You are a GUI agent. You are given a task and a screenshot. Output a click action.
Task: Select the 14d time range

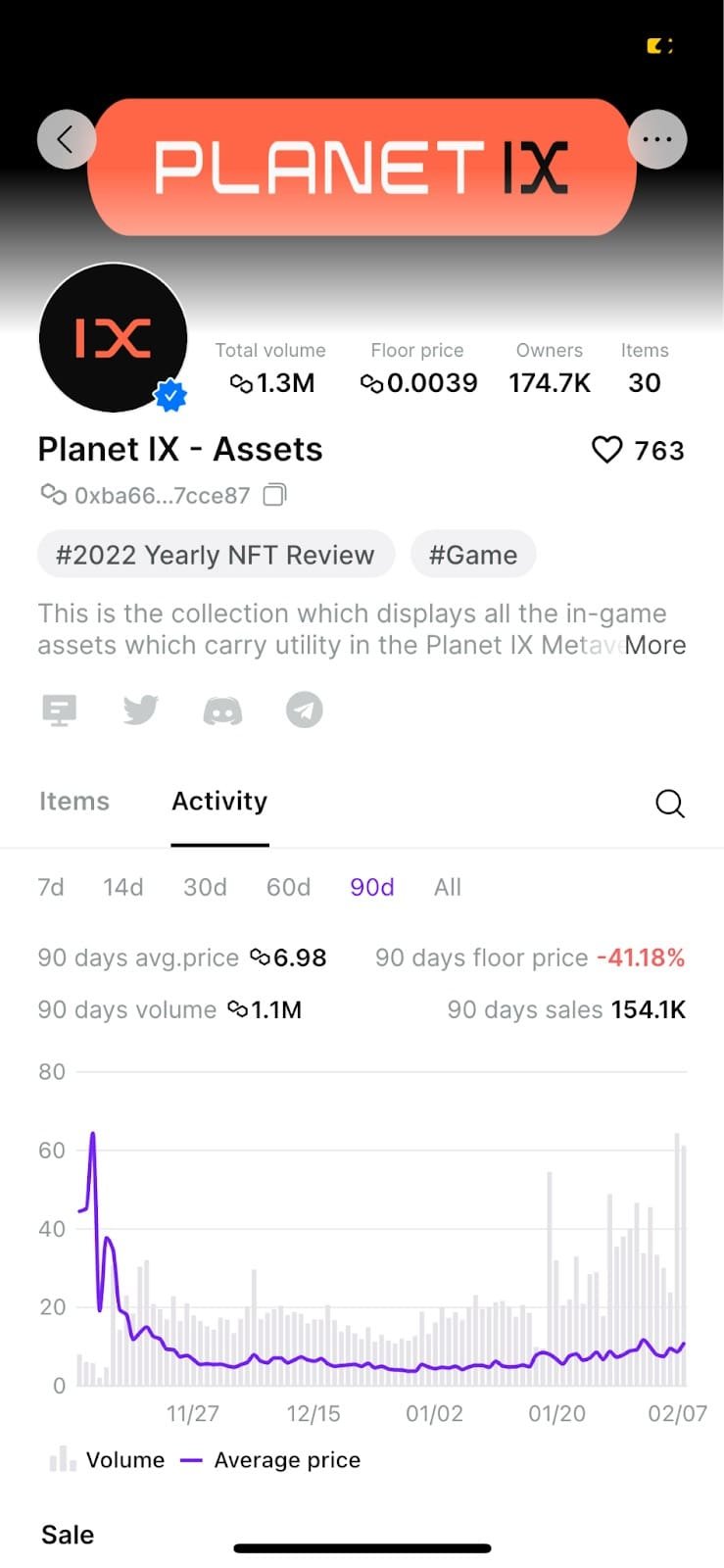coord(123,887)
